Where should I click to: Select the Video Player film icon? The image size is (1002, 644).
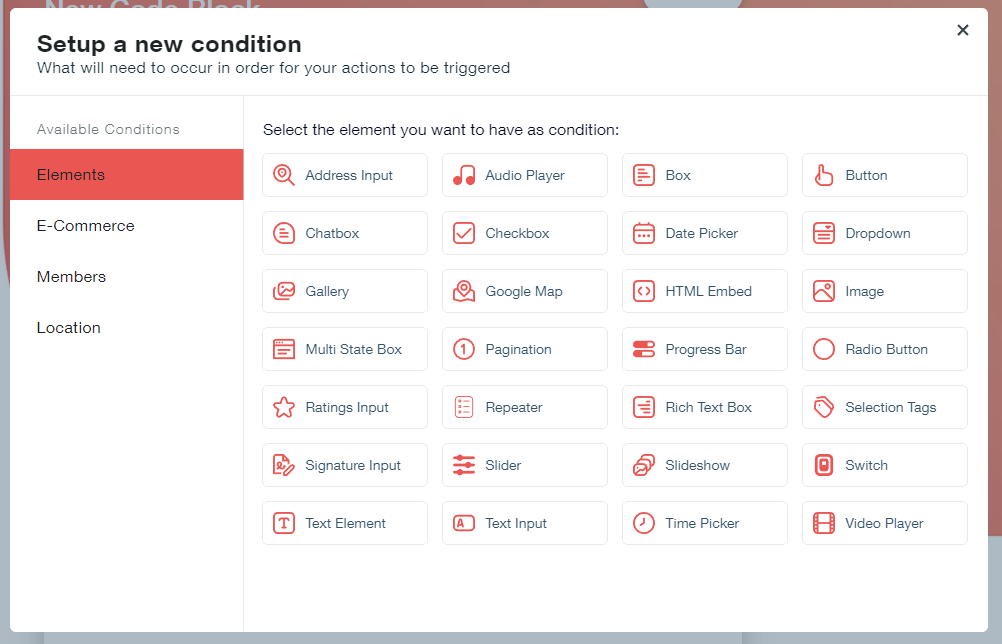(x=824, y=523)
